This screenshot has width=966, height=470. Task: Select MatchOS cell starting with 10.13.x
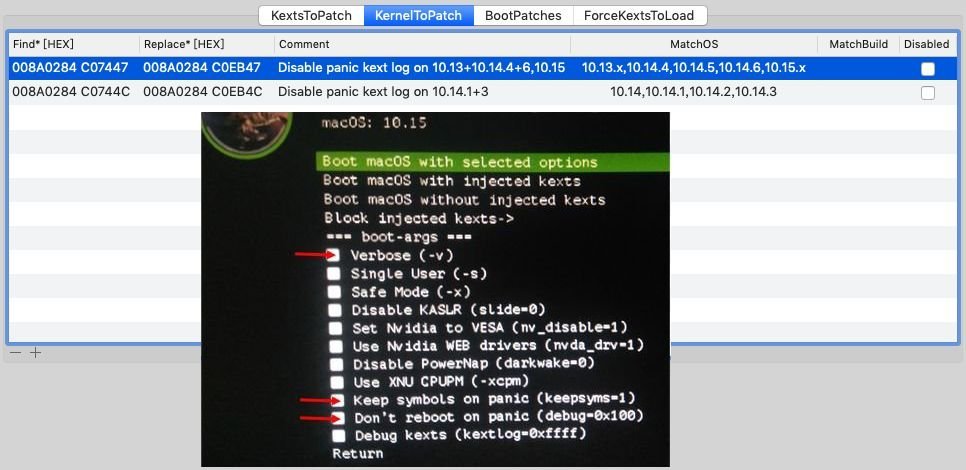click(694, 68)
